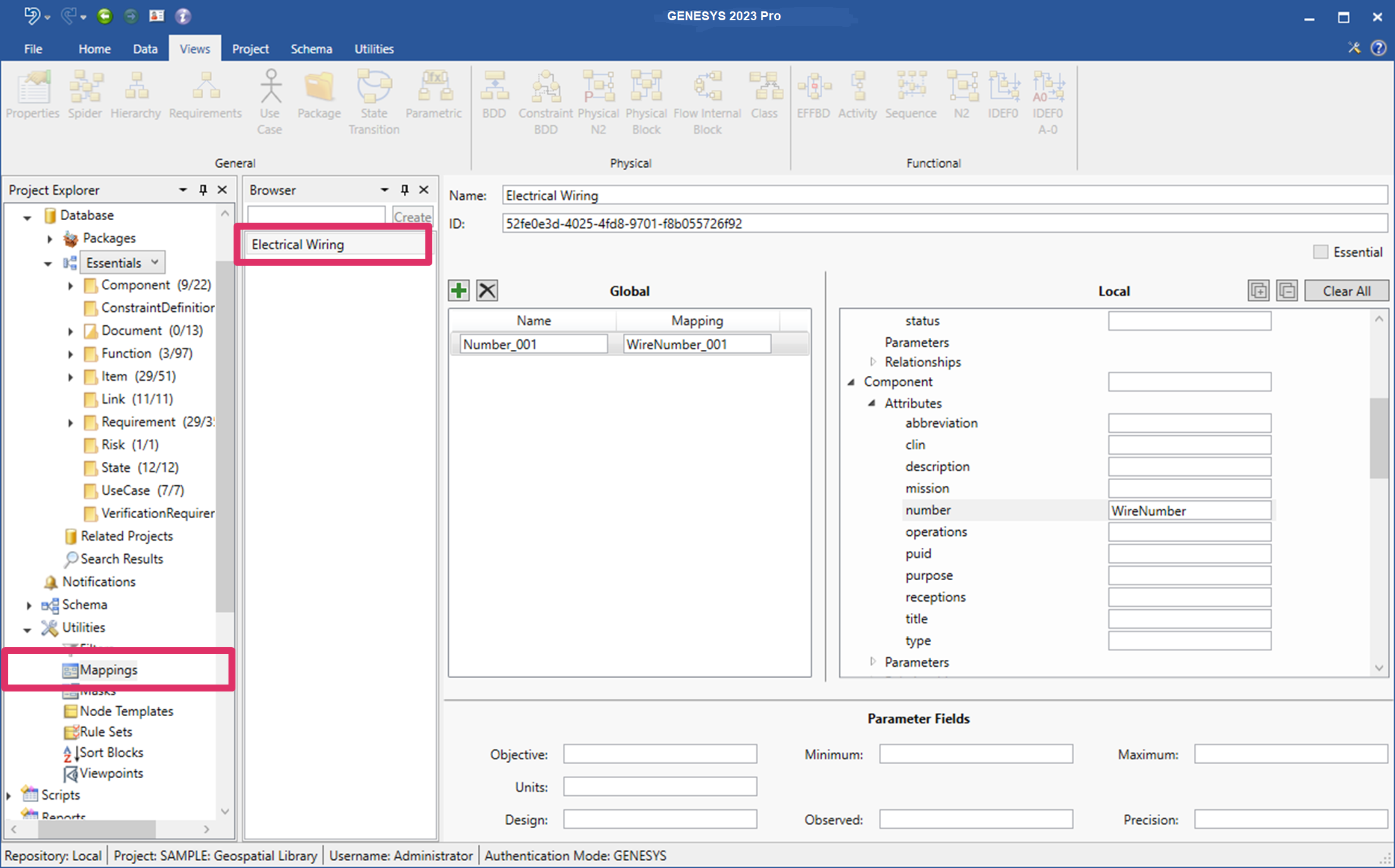Select Mappings under Utilities
The width and height of the screenshot is (1395, 868).
pyautogui.click(x=108, y=670)
